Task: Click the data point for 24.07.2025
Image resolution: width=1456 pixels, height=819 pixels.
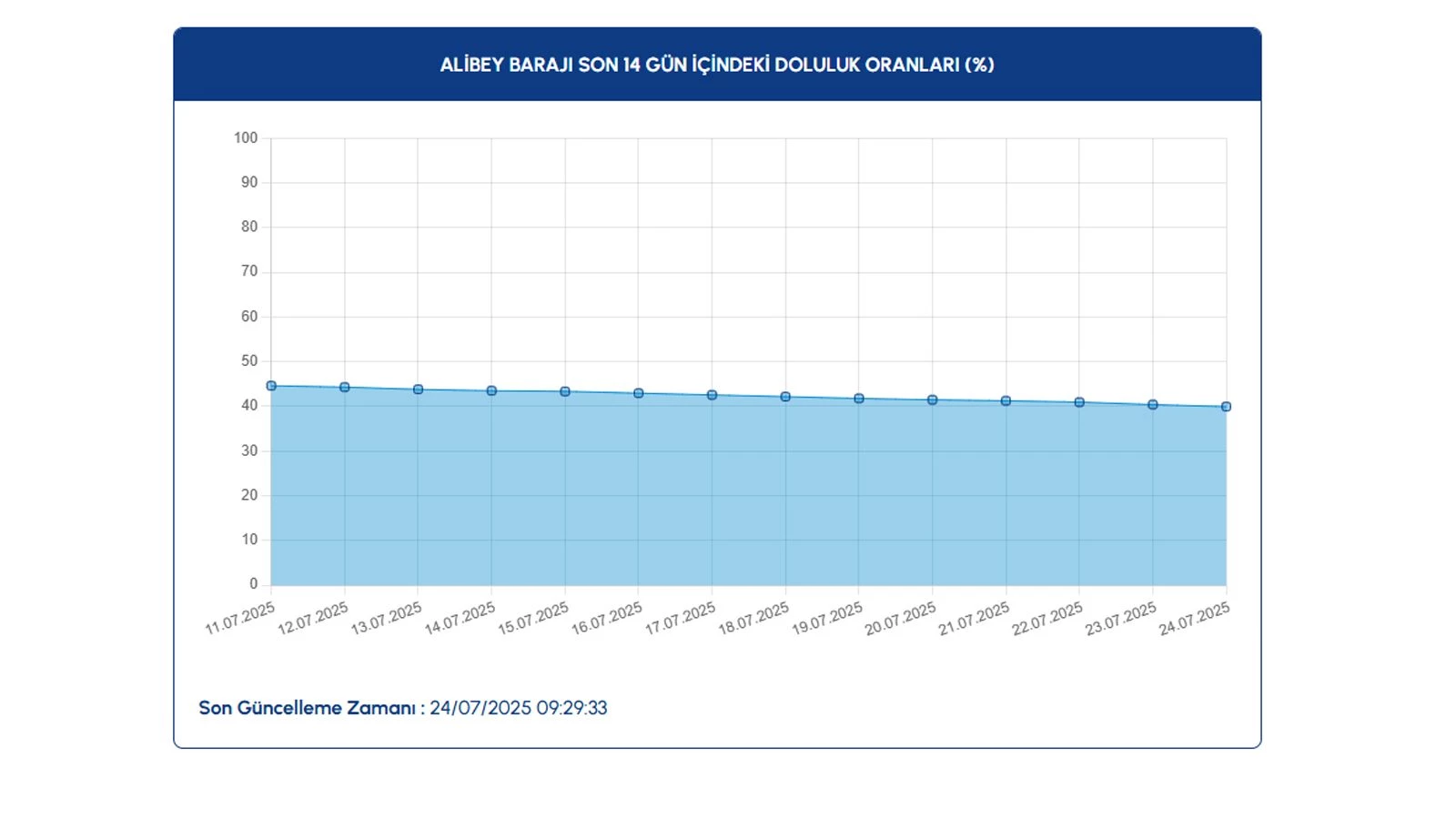Action: [1227, 407]
